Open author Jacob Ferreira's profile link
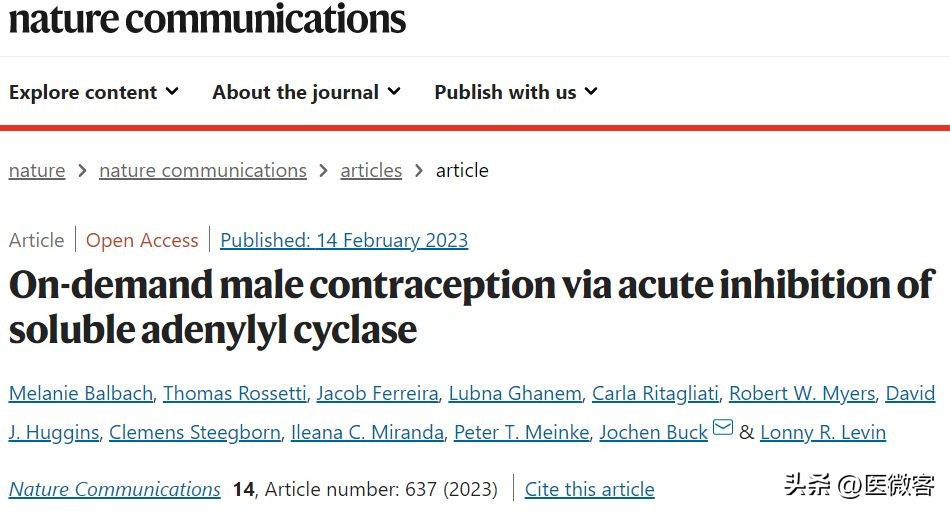The height and width of the screenshot is (512, 950). (377, 393)
